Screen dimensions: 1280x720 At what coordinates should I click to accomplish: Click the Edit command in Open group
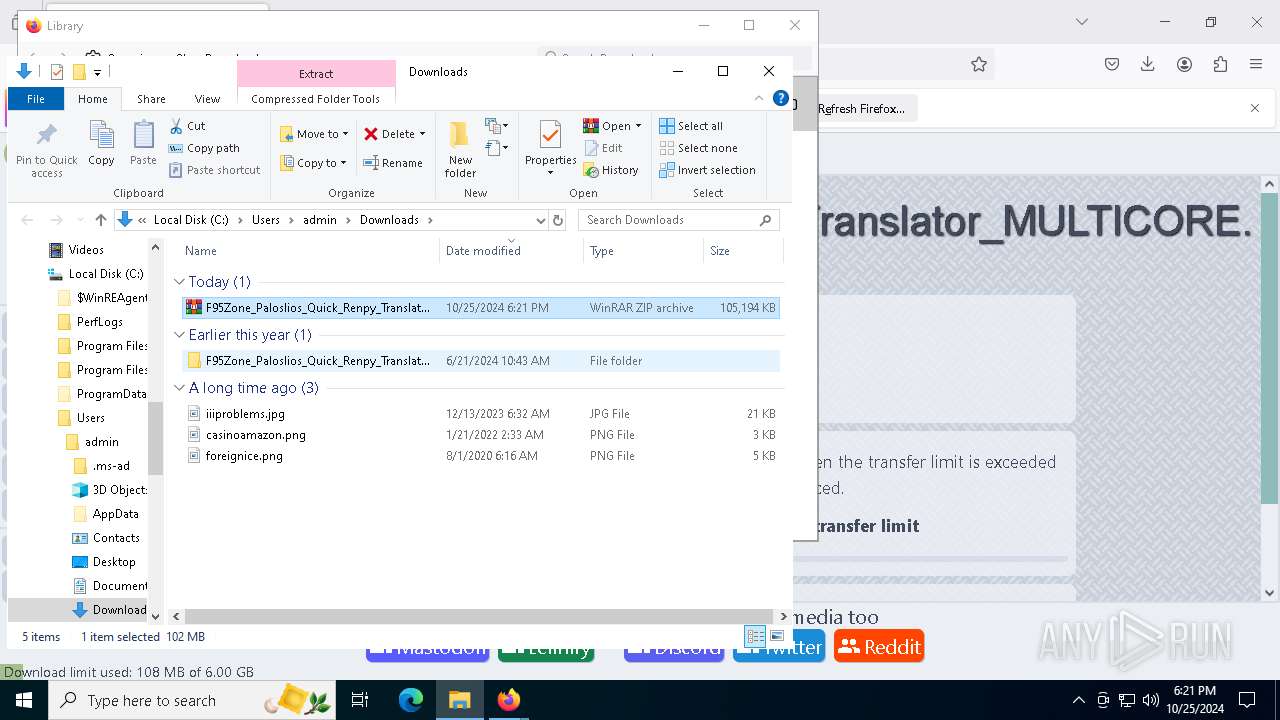603,148
